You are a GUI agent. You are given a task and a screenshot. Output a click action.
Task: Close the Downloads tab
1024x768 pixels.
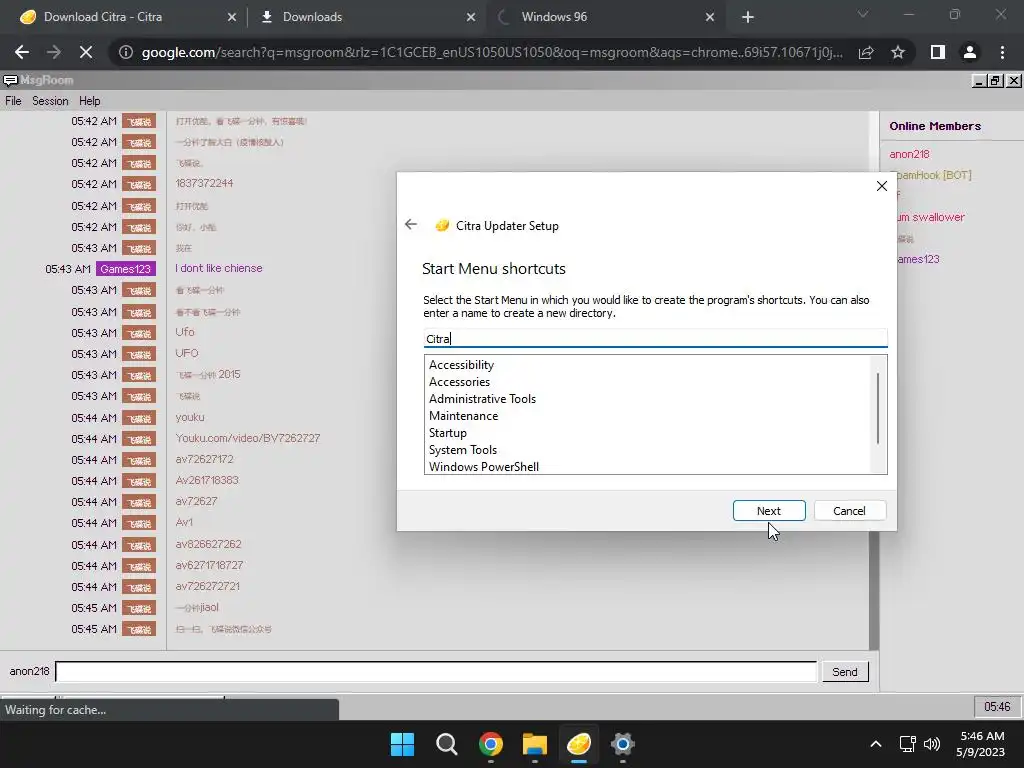coord(471,17)
